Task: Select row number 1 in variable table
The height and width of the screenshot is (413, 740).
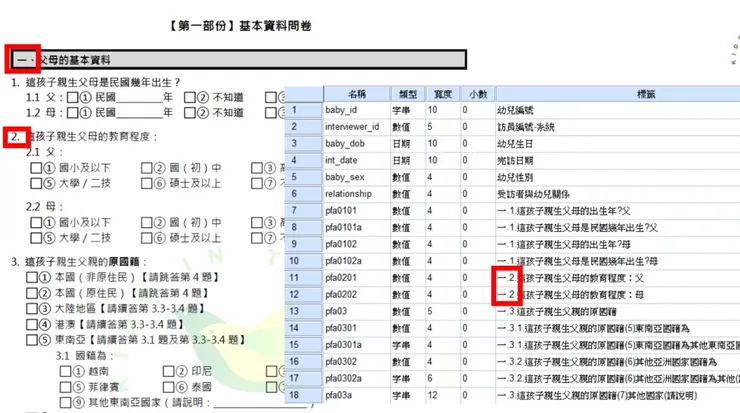Action: pyautogui.click(x=303, y=110)
